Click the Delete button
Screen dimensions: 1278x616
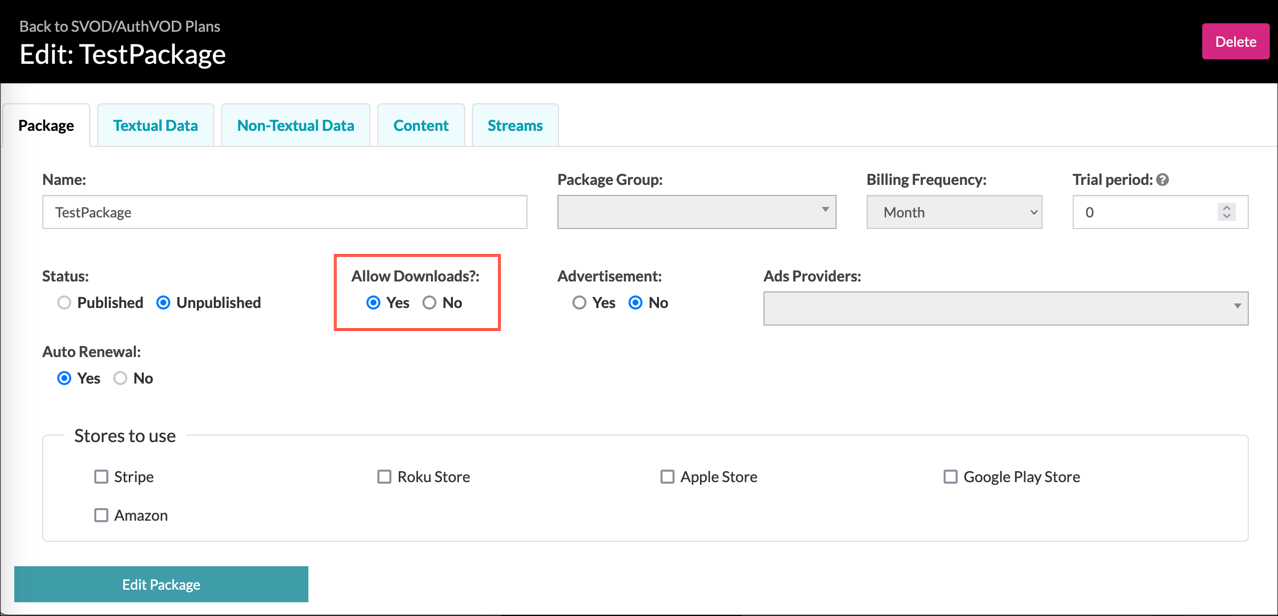point(1235,41)
